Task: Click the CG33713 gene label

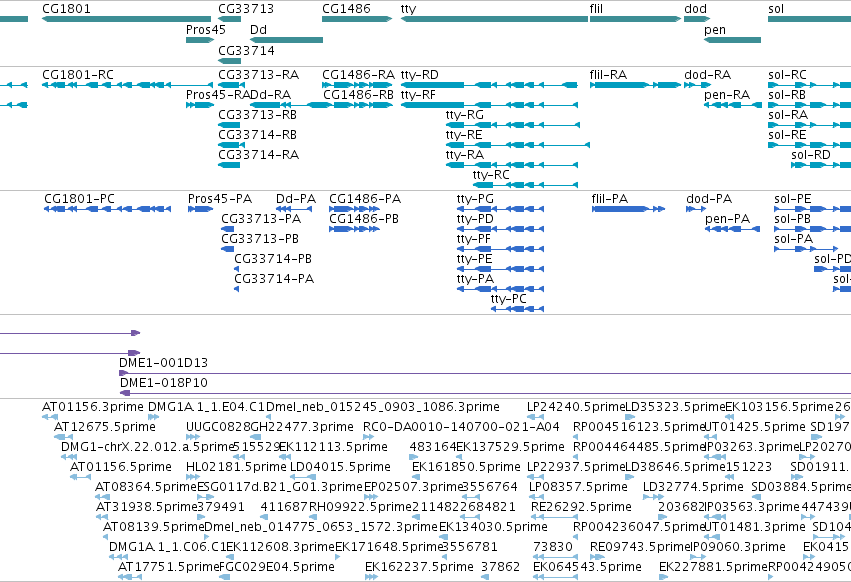Action: click(246, 9)
